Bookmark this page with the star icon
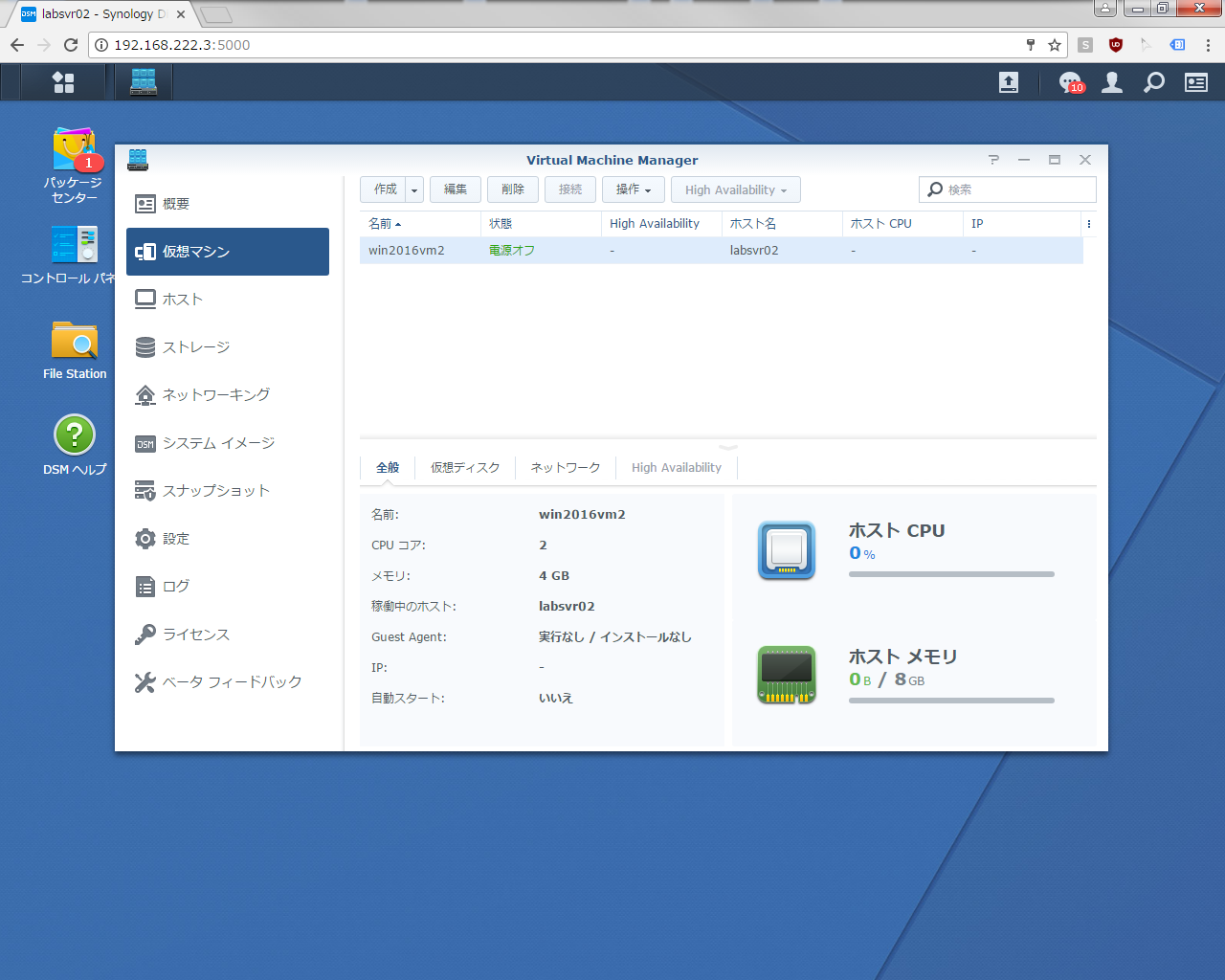The height and width of the screenshot is (980, 1225). [x=1055, y=45]
